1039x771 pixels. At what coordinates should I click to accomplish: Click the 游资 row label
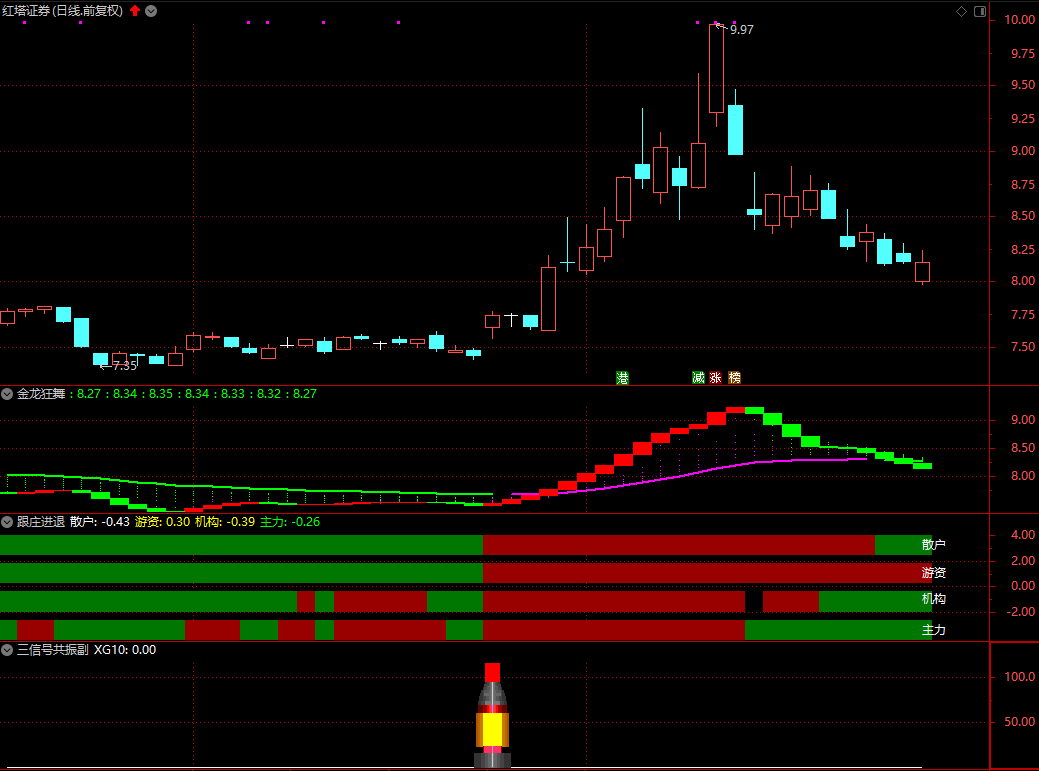[x=934, y=572]
